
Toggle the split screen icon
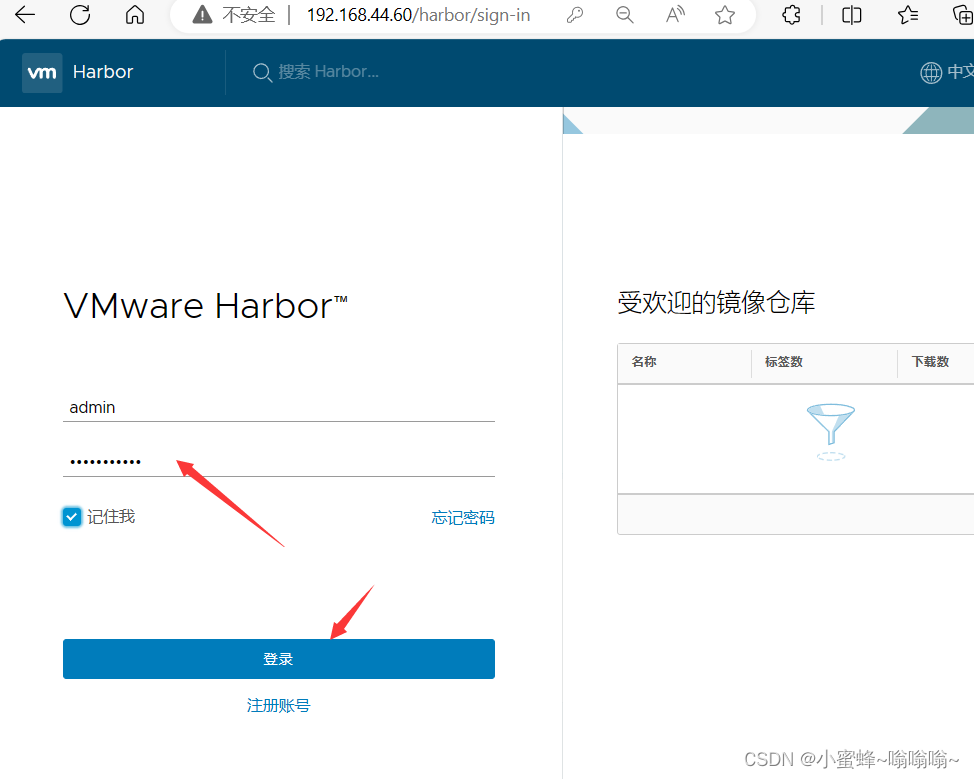click(x=852, y=14)
